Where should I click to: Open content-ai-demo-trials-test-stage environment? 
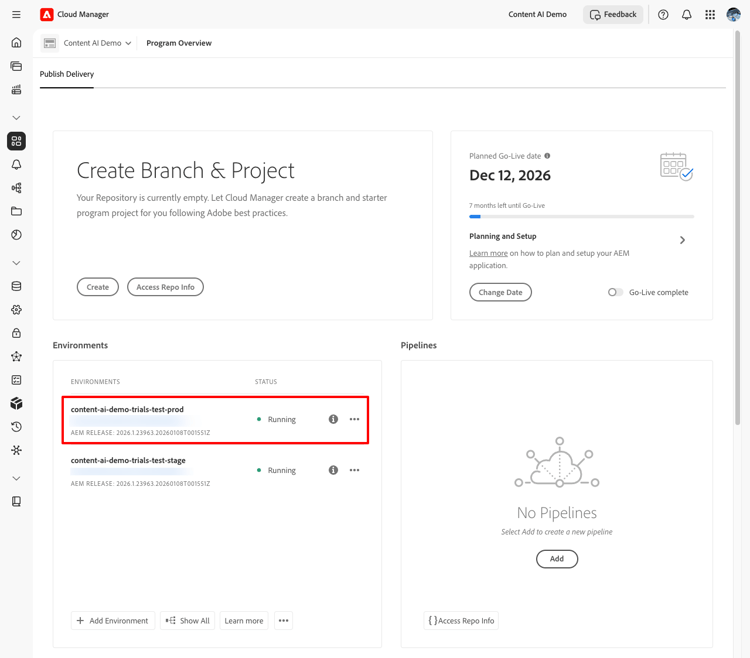(128, 460)
